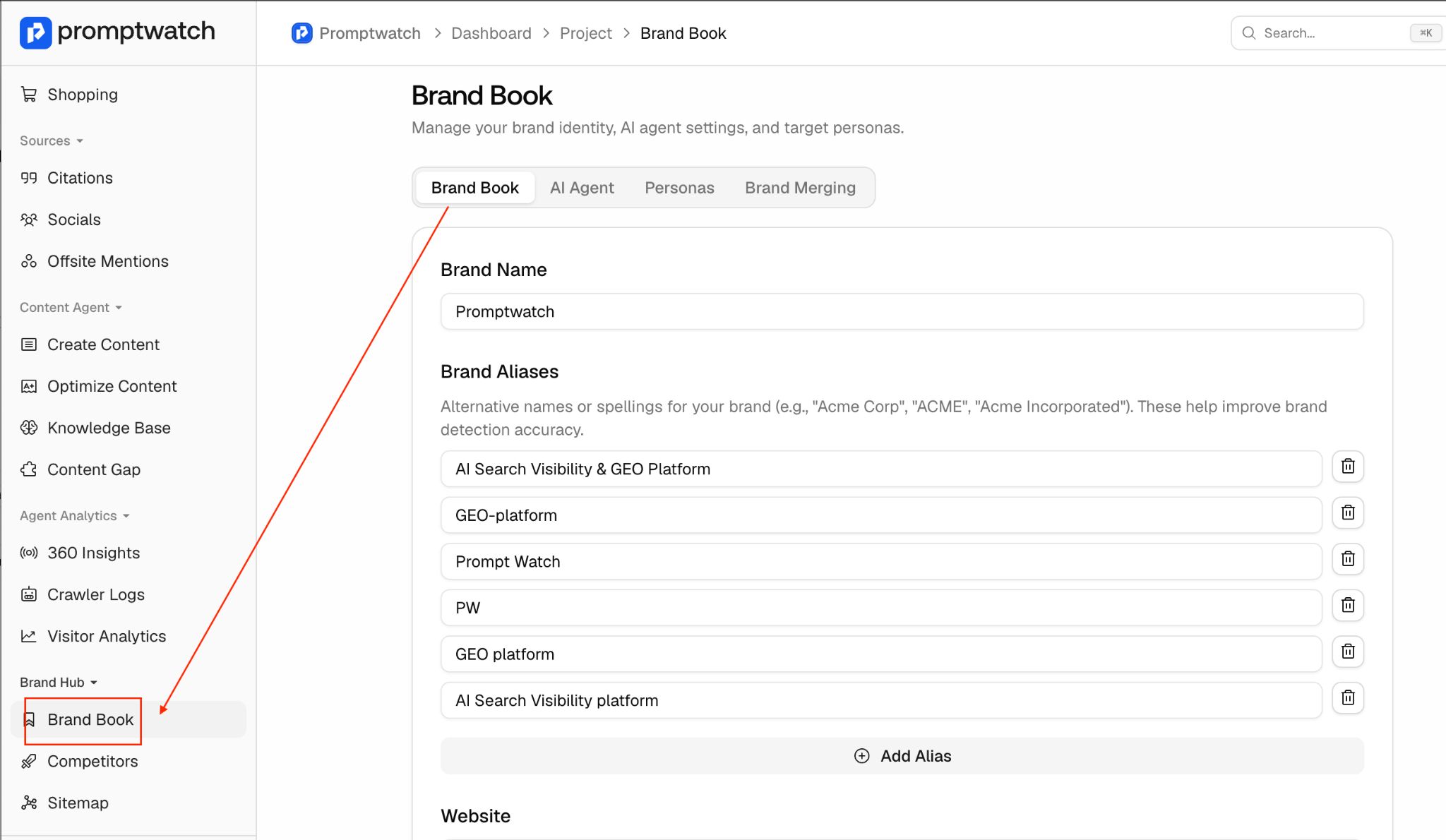Open the Brand Merging tab
Screen dimensions: 1446x840
pos(800,188)
